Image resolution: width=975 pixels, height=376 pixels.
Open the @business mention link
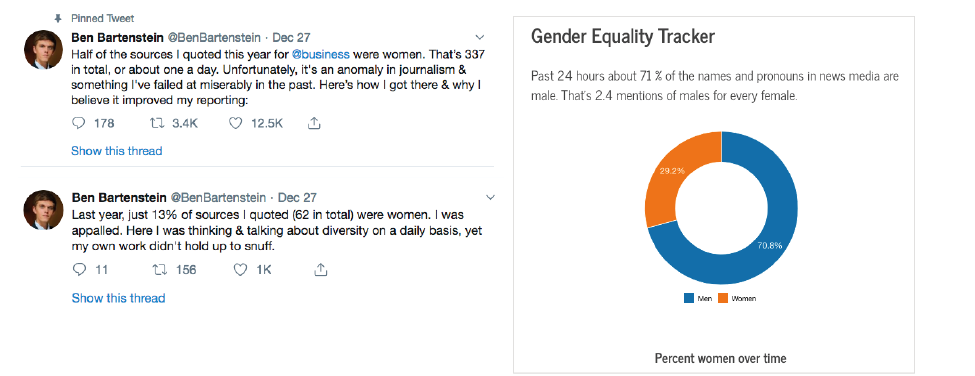tap(321, 53)
